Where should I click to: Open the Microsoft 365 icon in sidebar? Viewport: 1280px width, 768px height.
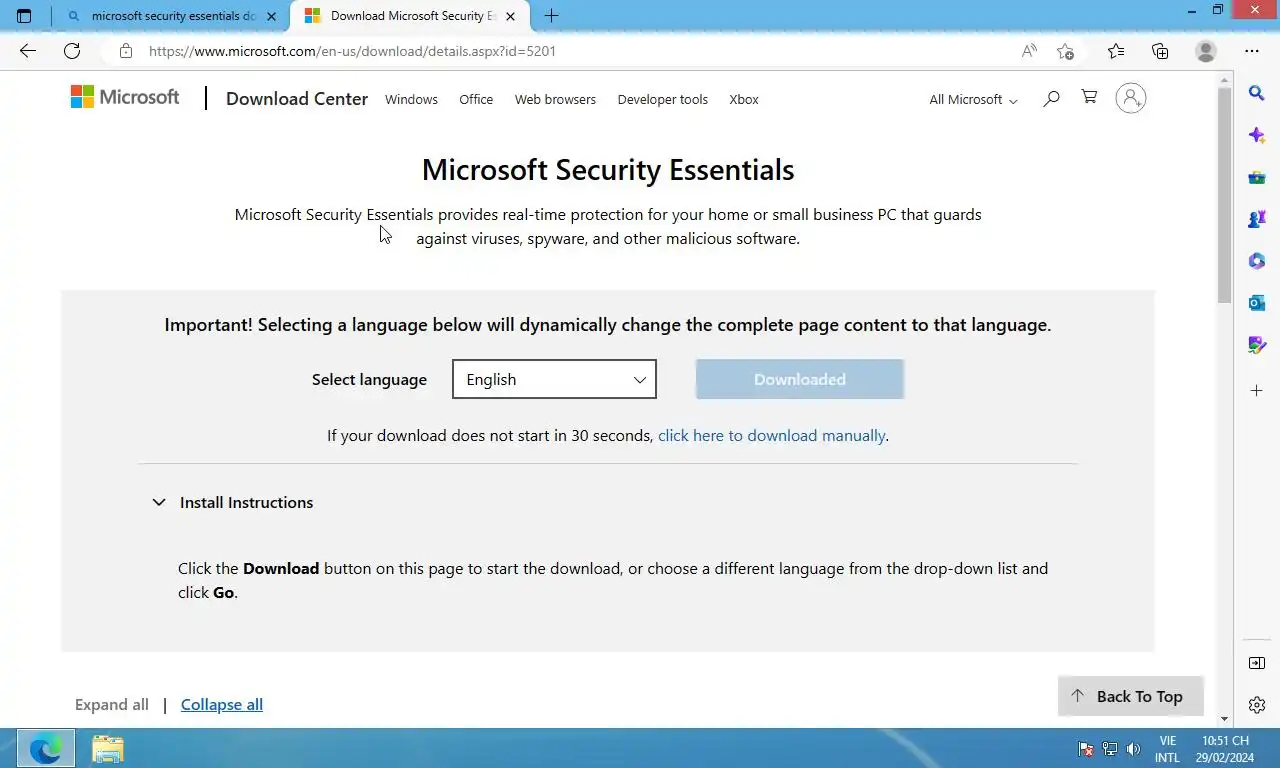tap(1257, 261)
